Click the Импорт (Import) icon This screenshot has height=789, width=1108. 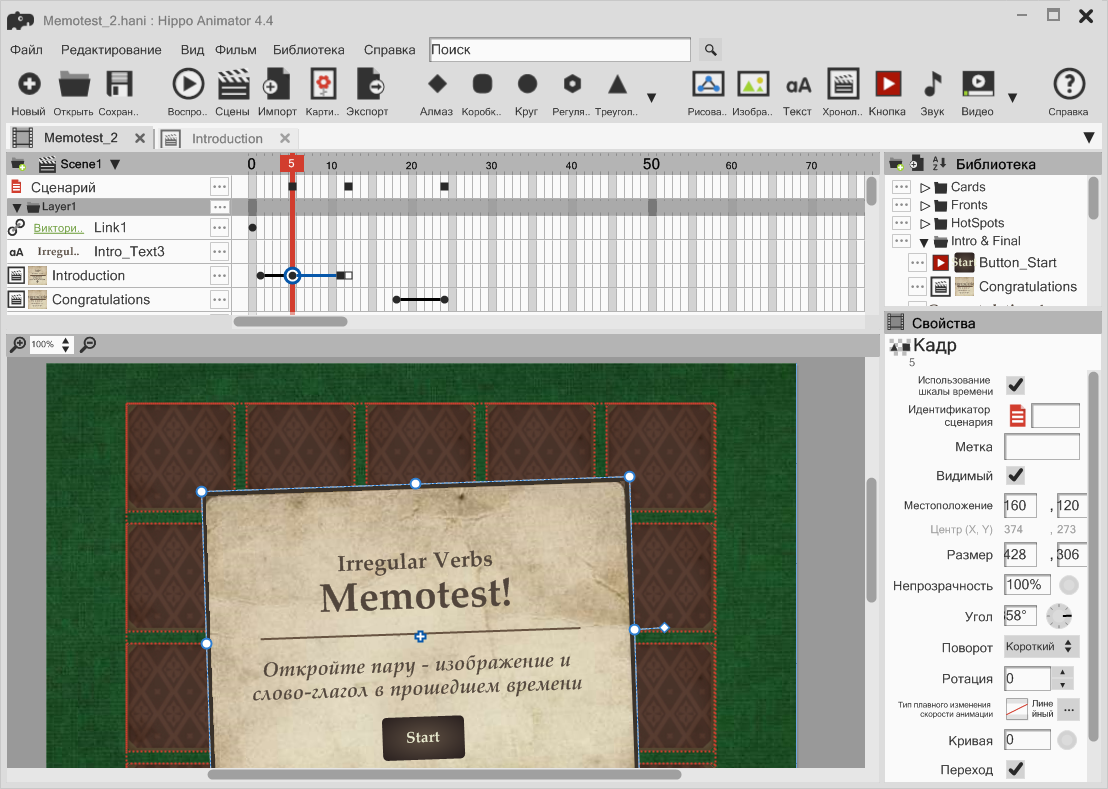point(276,84)
